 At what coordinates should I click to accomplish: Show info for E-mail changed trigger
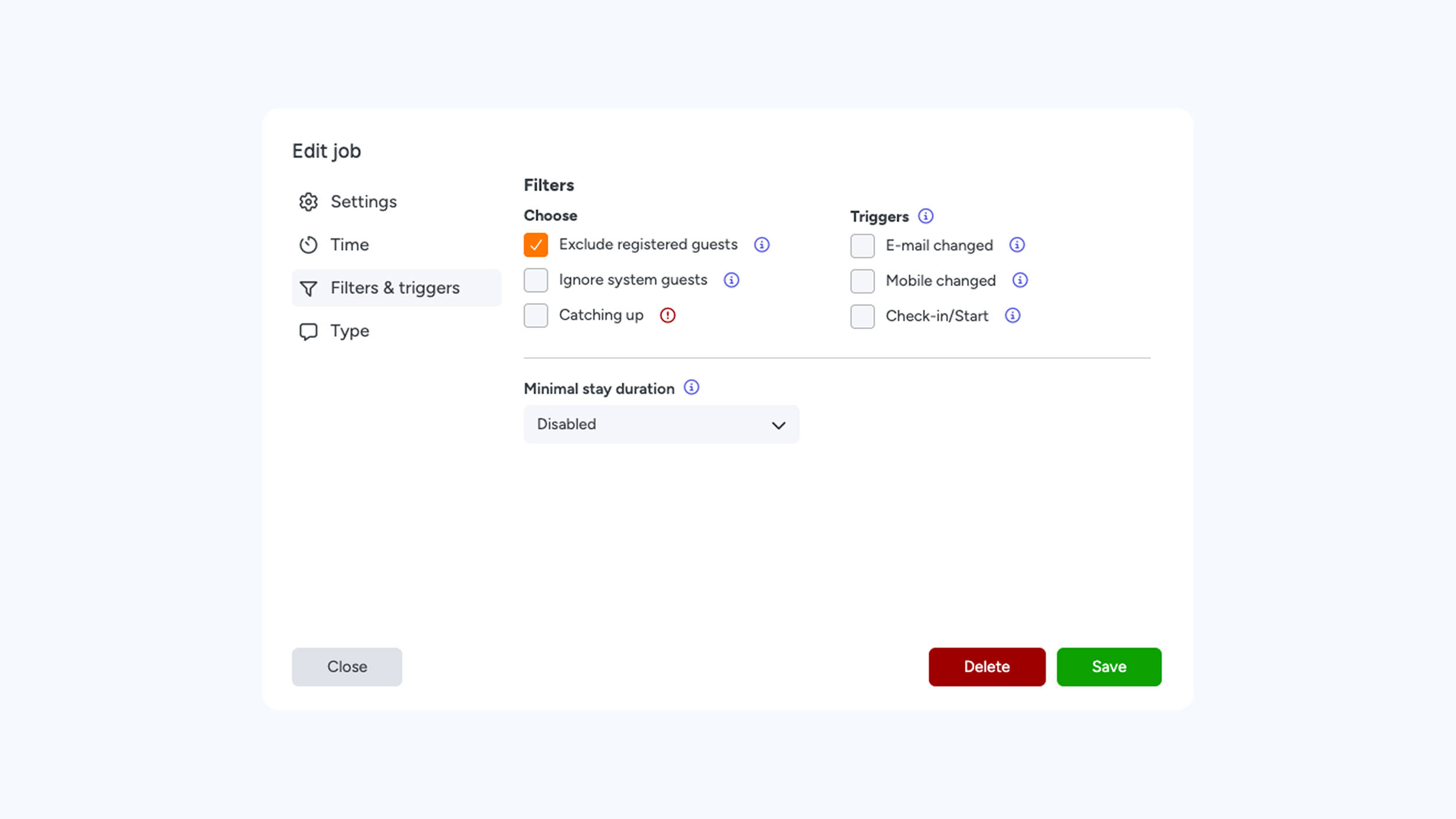point(1017,245)
